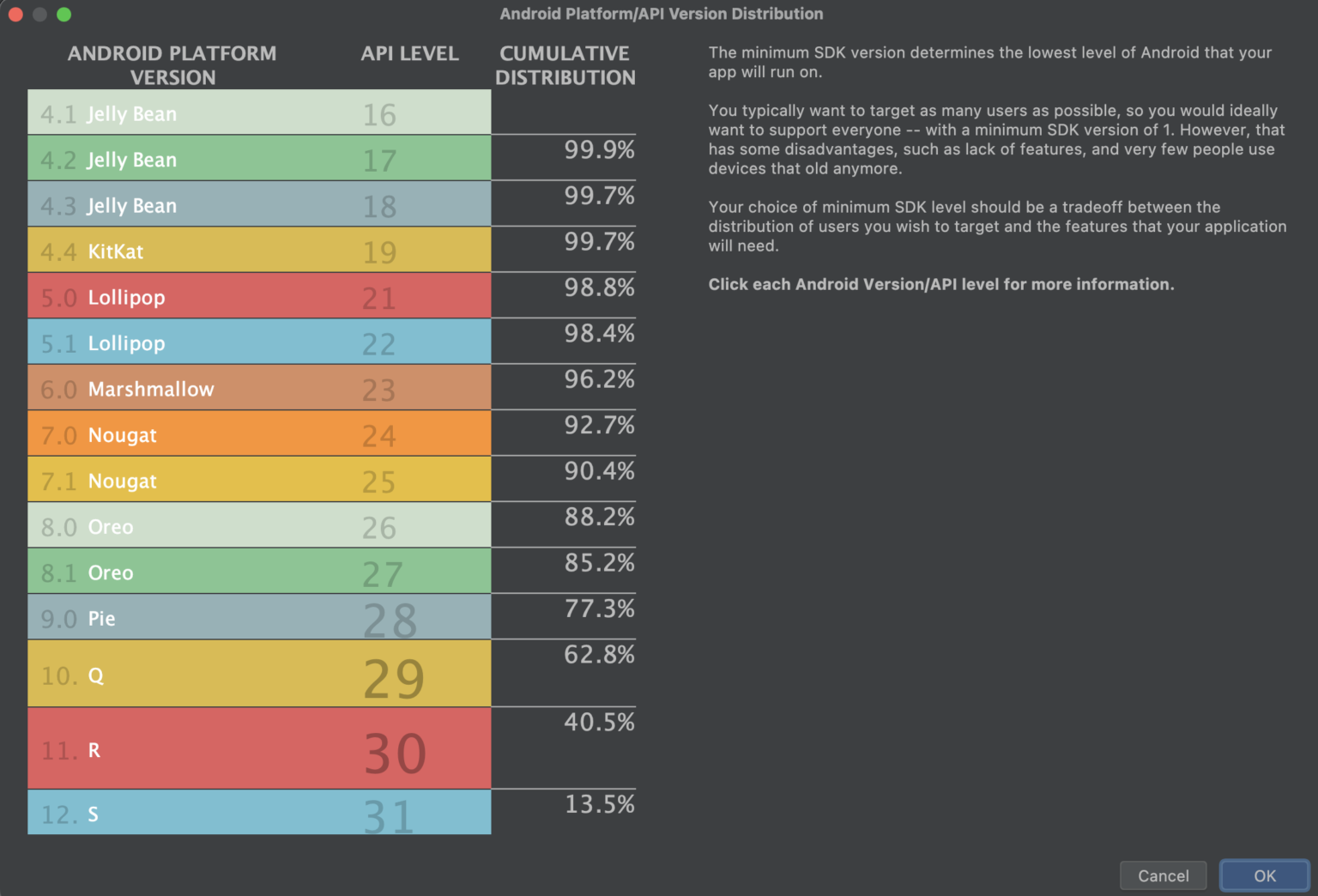Viewport: 1318px width, 896px height.
Task: Select the Android 12 S row
Action: tap(259, 813)
